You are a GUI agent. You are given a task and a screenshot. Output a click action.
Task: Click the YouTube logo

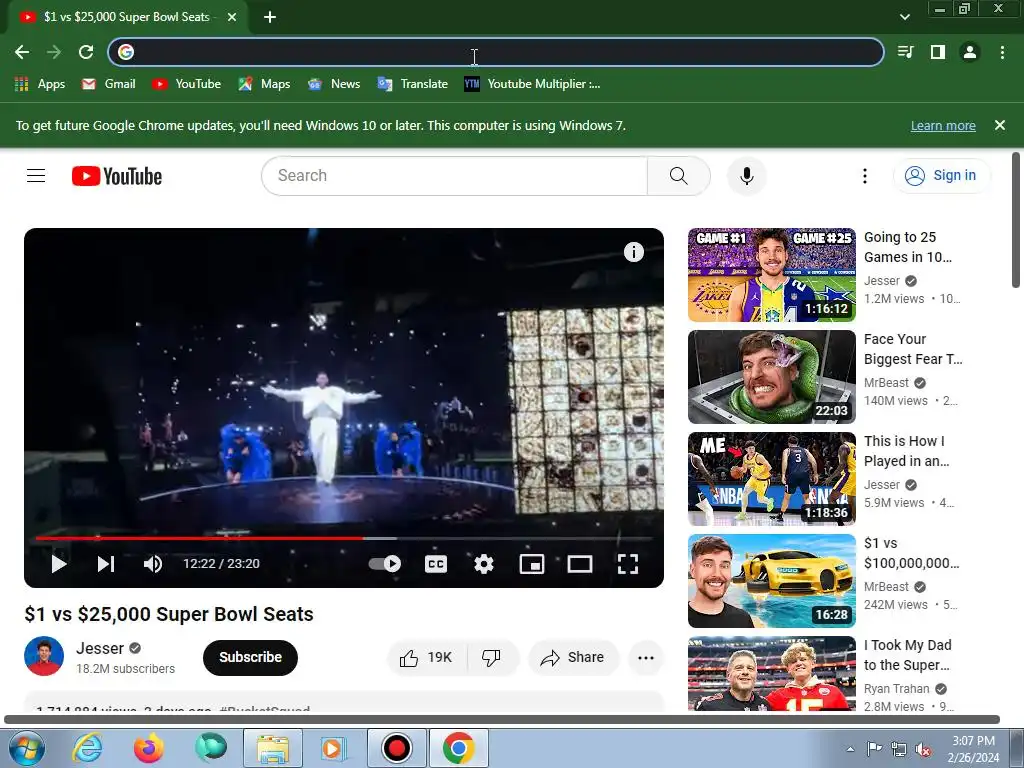click(x=117, y=176)
